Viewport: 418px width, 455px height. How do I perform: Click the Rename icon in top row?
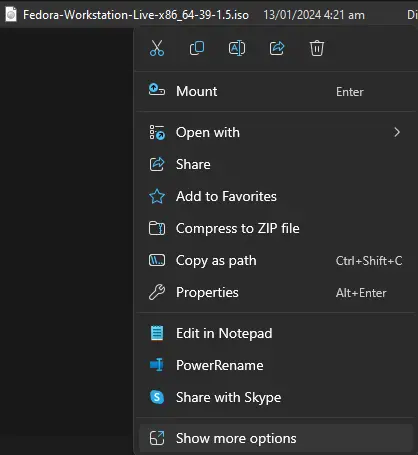pyautogui.click(x=237, y=48)
